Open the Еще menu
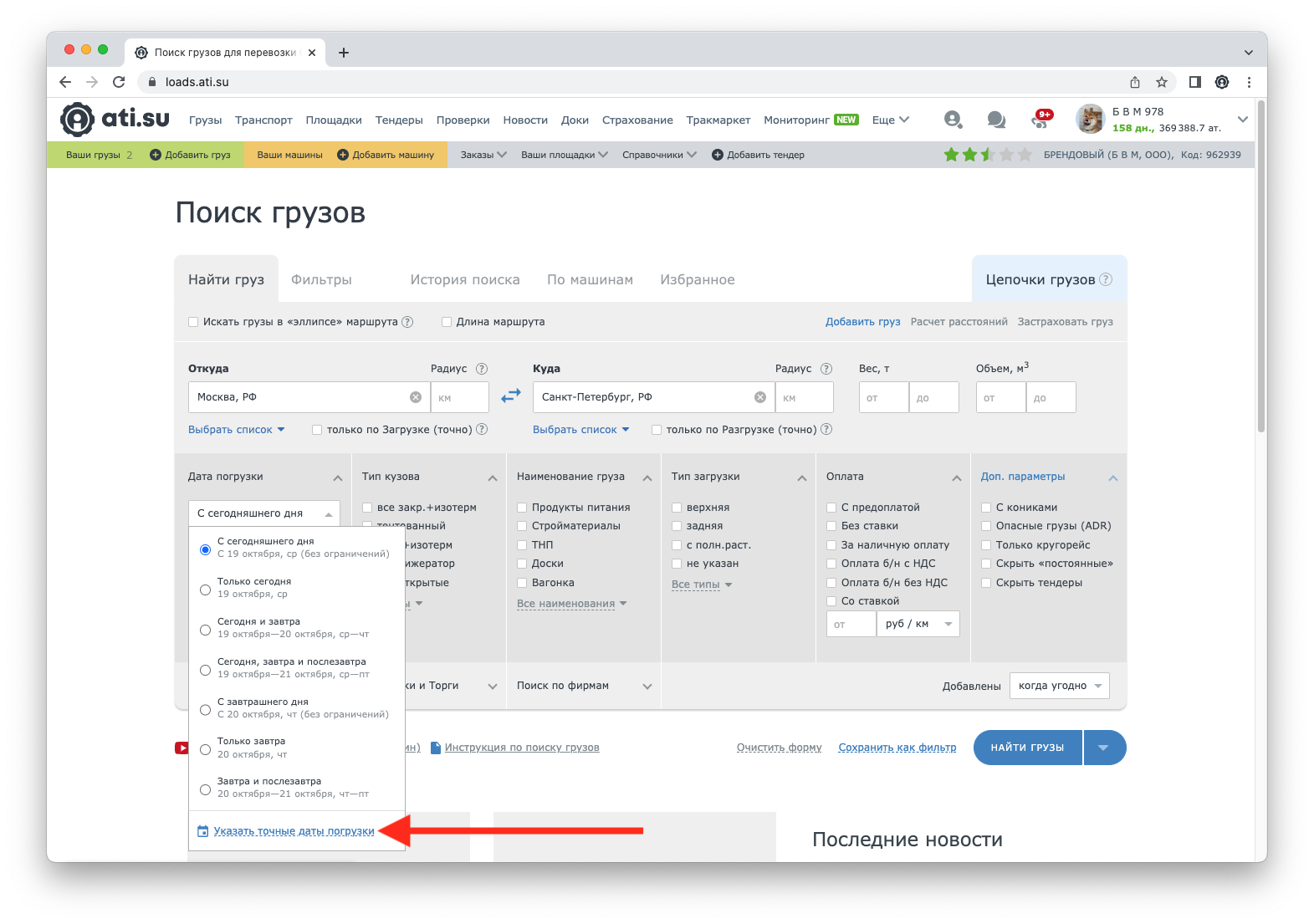This screenshot has width=1314, height=924. (891, 120)
